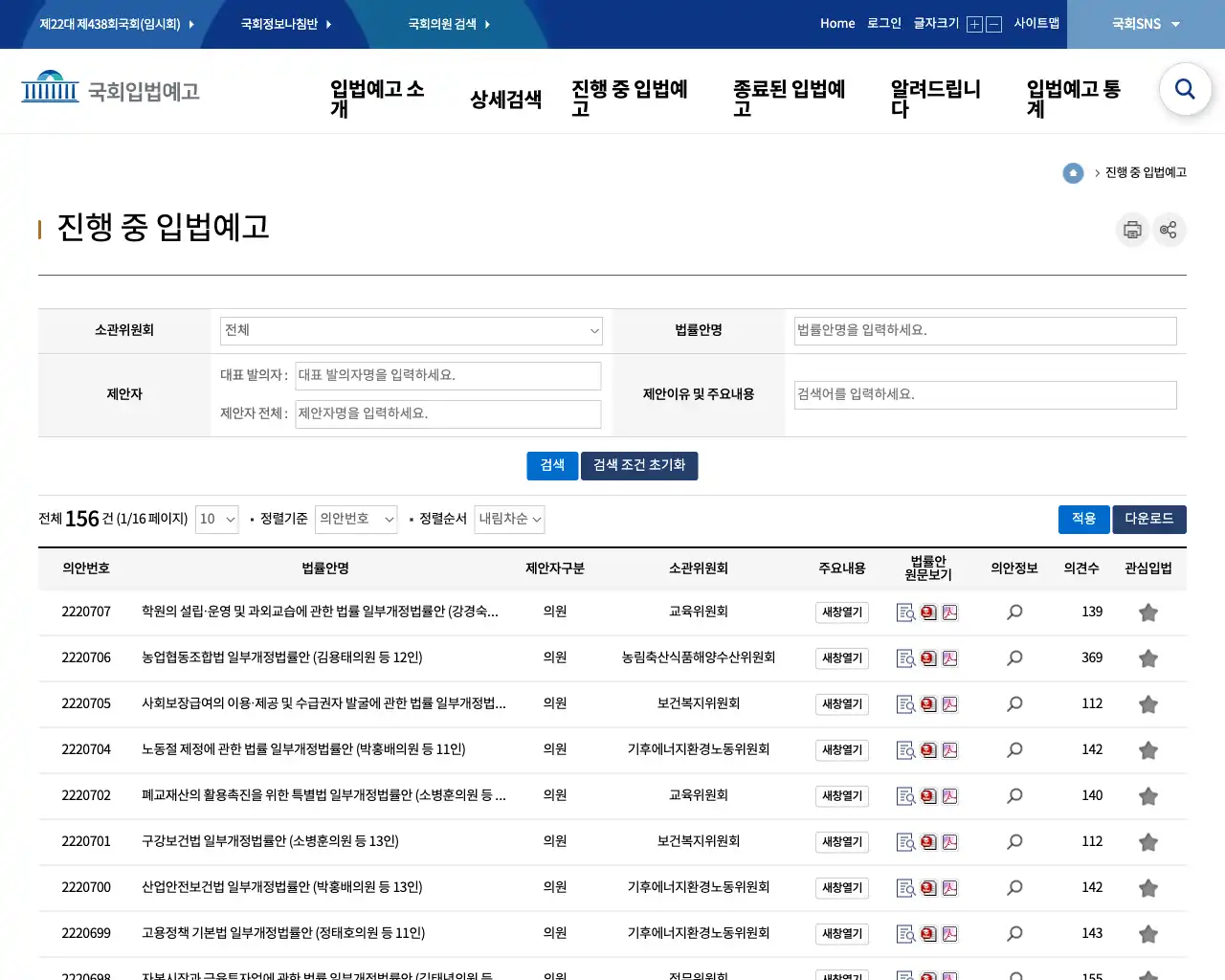This screenshot has height=980, width=1225.
Task: Open the 종료된 입법예고 menu
Action: pyautogui.click(x=790, y=99)
